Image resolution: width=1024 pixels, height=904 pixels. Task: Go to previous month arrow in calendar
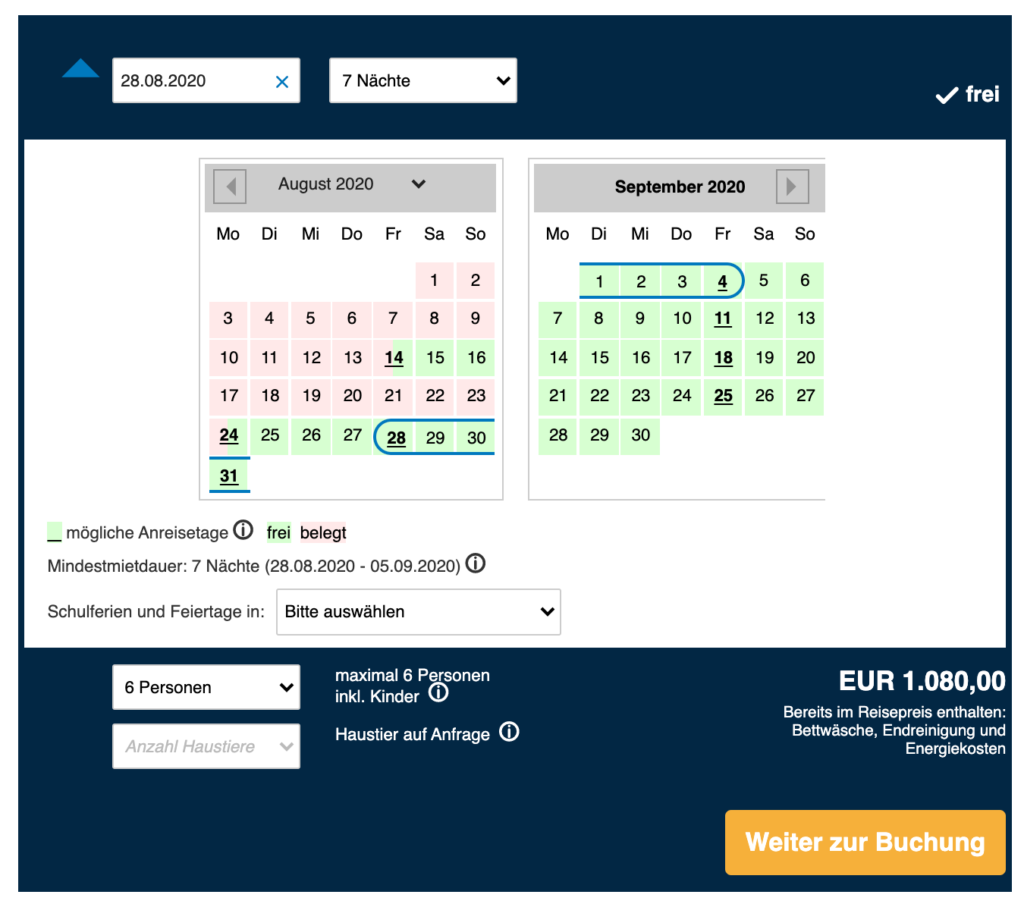(230, 186)
